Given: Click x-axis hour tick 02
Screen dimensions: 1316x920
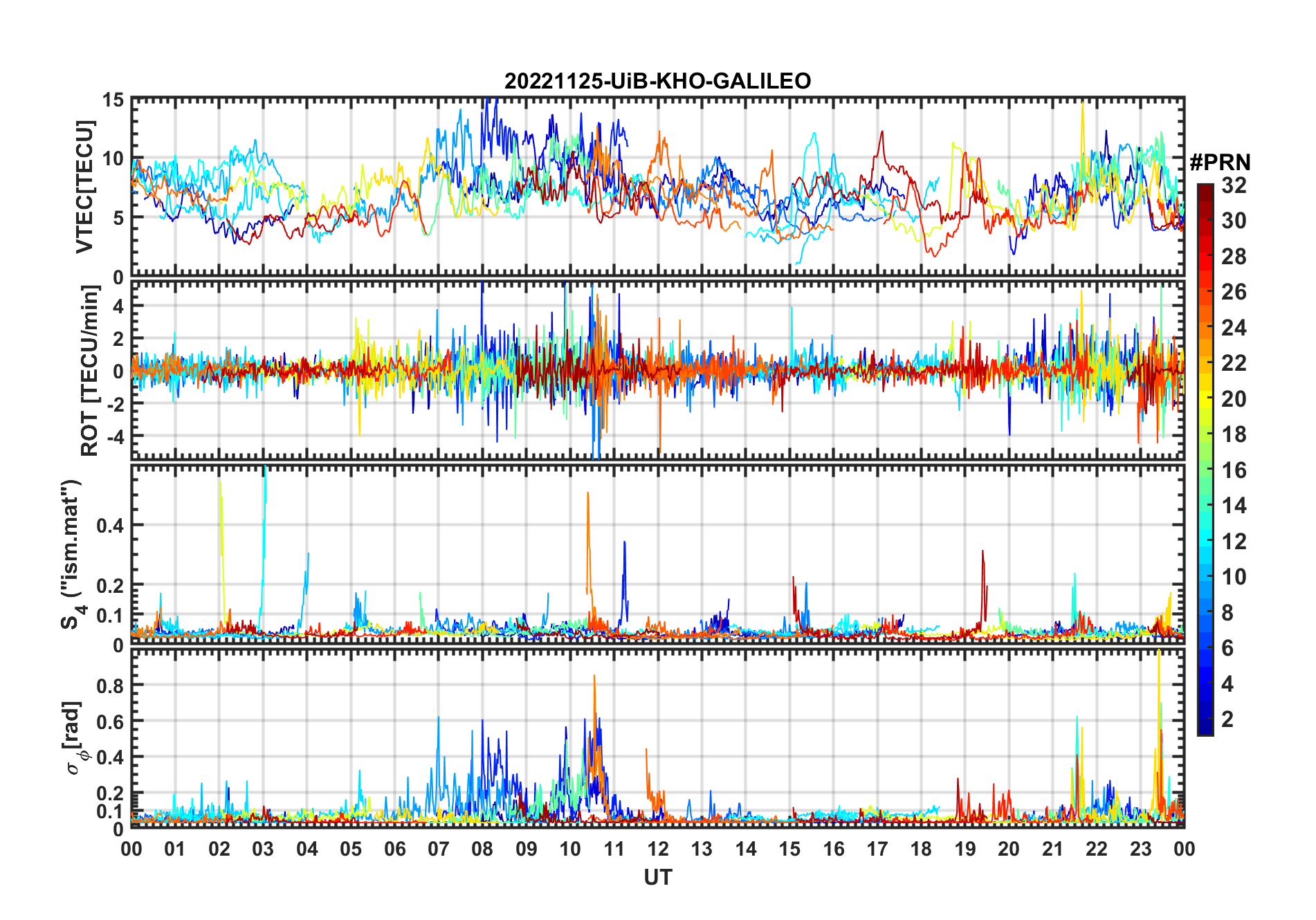Looking at the screenshot, I should point(219,849).
